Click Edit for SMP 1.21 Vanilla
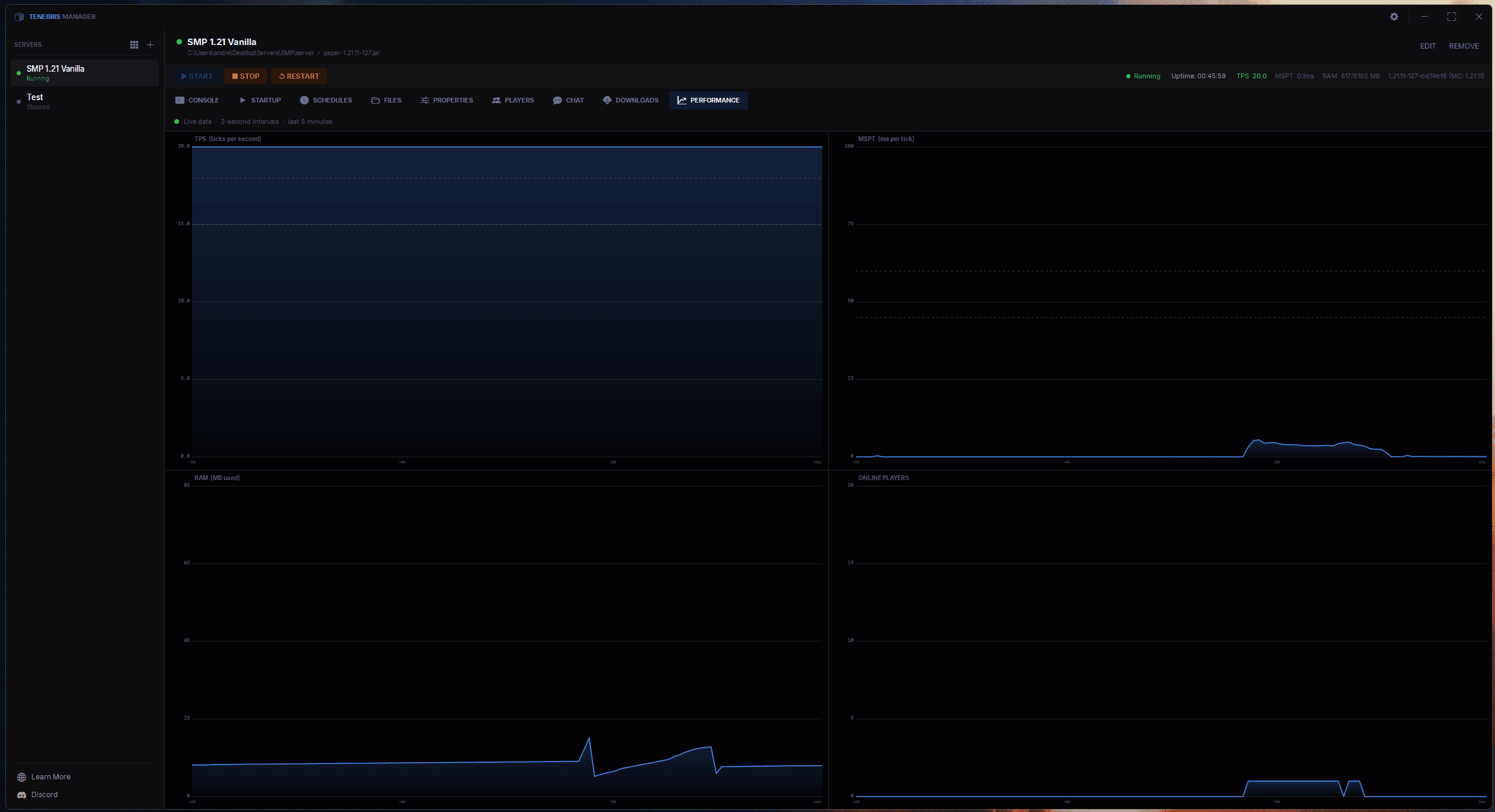 (1427, 46)
